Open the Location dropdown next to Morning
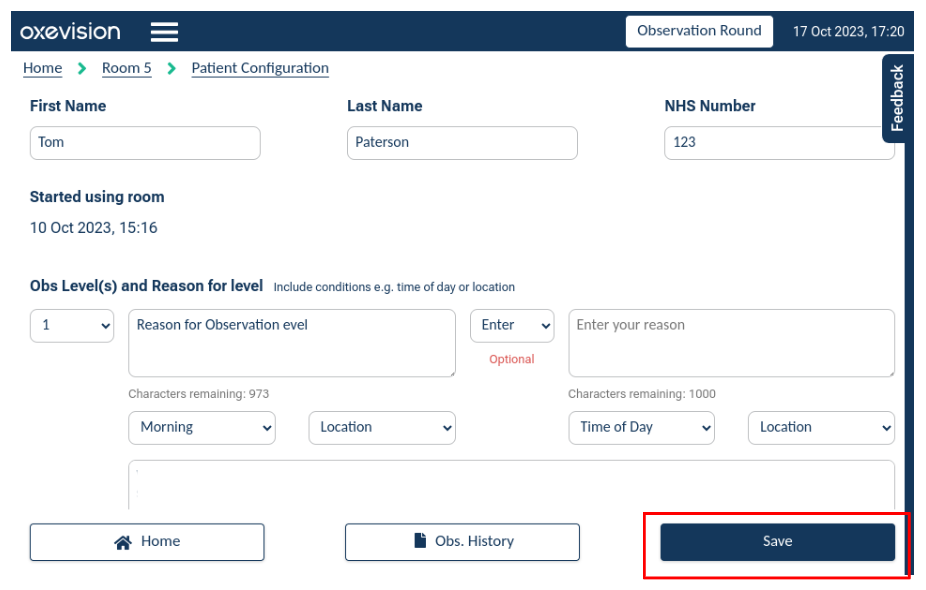This screenshot has height=590, width=926. [x=381, y=428]
